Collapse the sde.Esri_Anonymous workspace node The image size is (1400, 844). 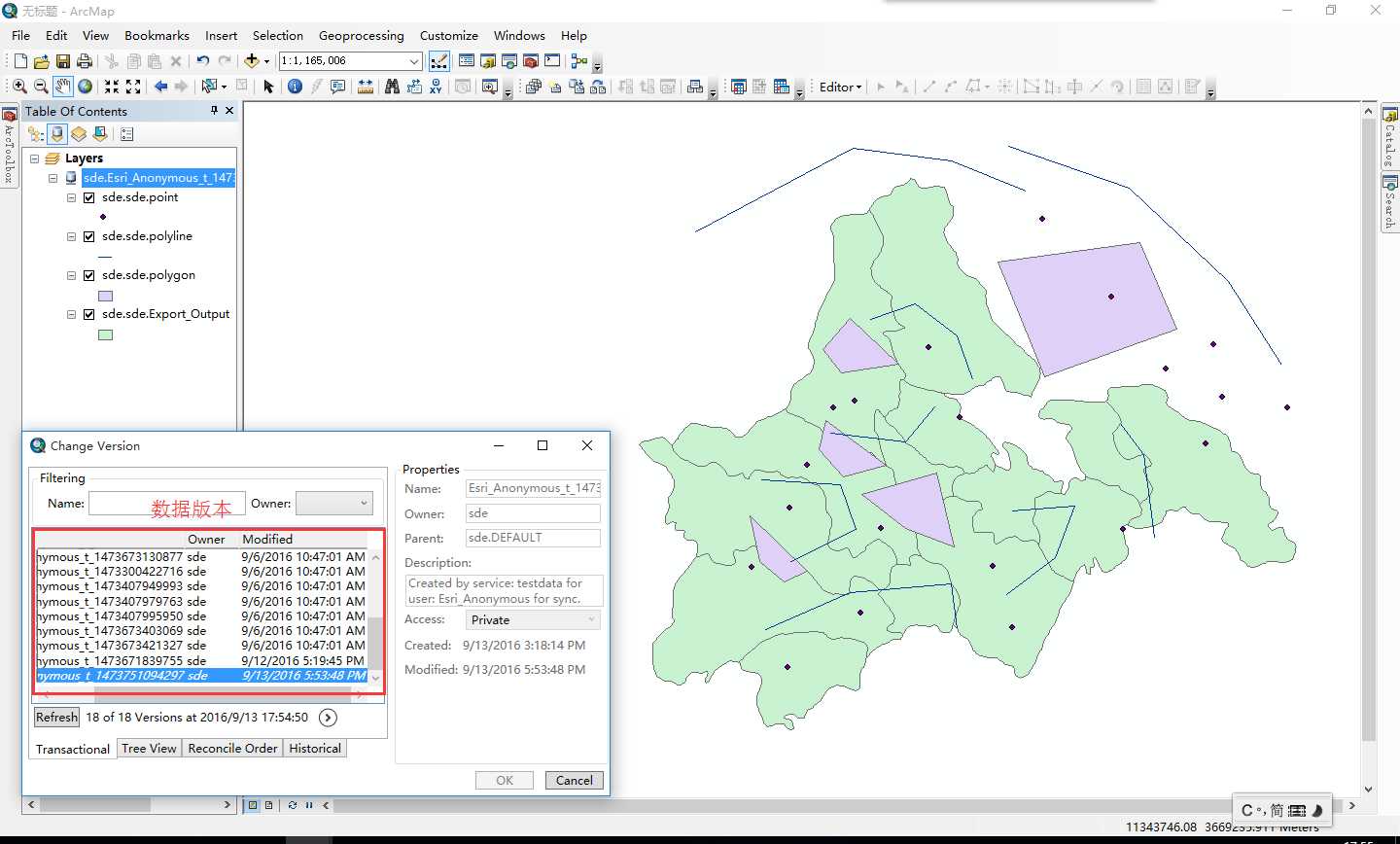pos(53,178)
